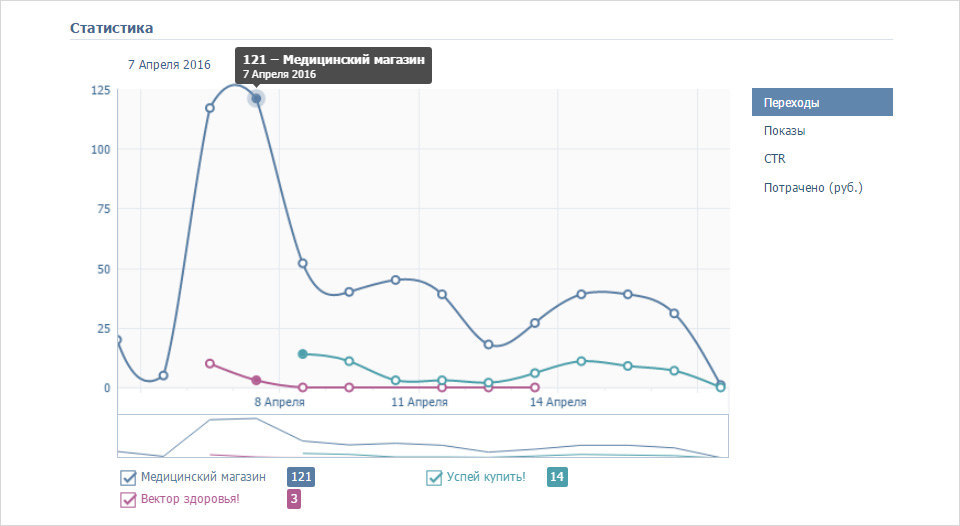Open the Потрачено (руб.) metric
This screenshot has height=526, width=960.
(x=813, y=187)
